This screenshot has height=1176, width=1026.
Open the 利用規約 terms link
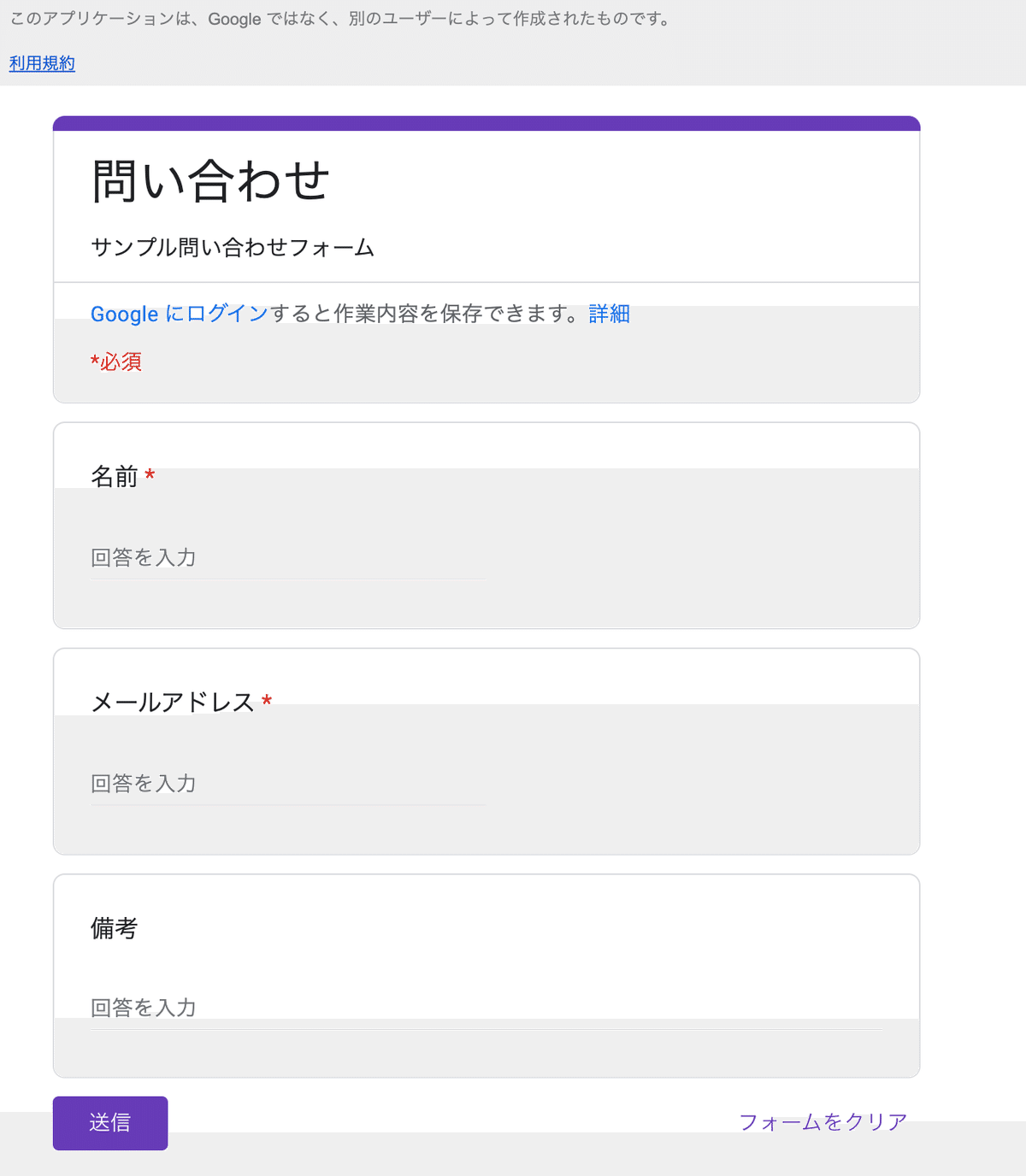[42, 63]
